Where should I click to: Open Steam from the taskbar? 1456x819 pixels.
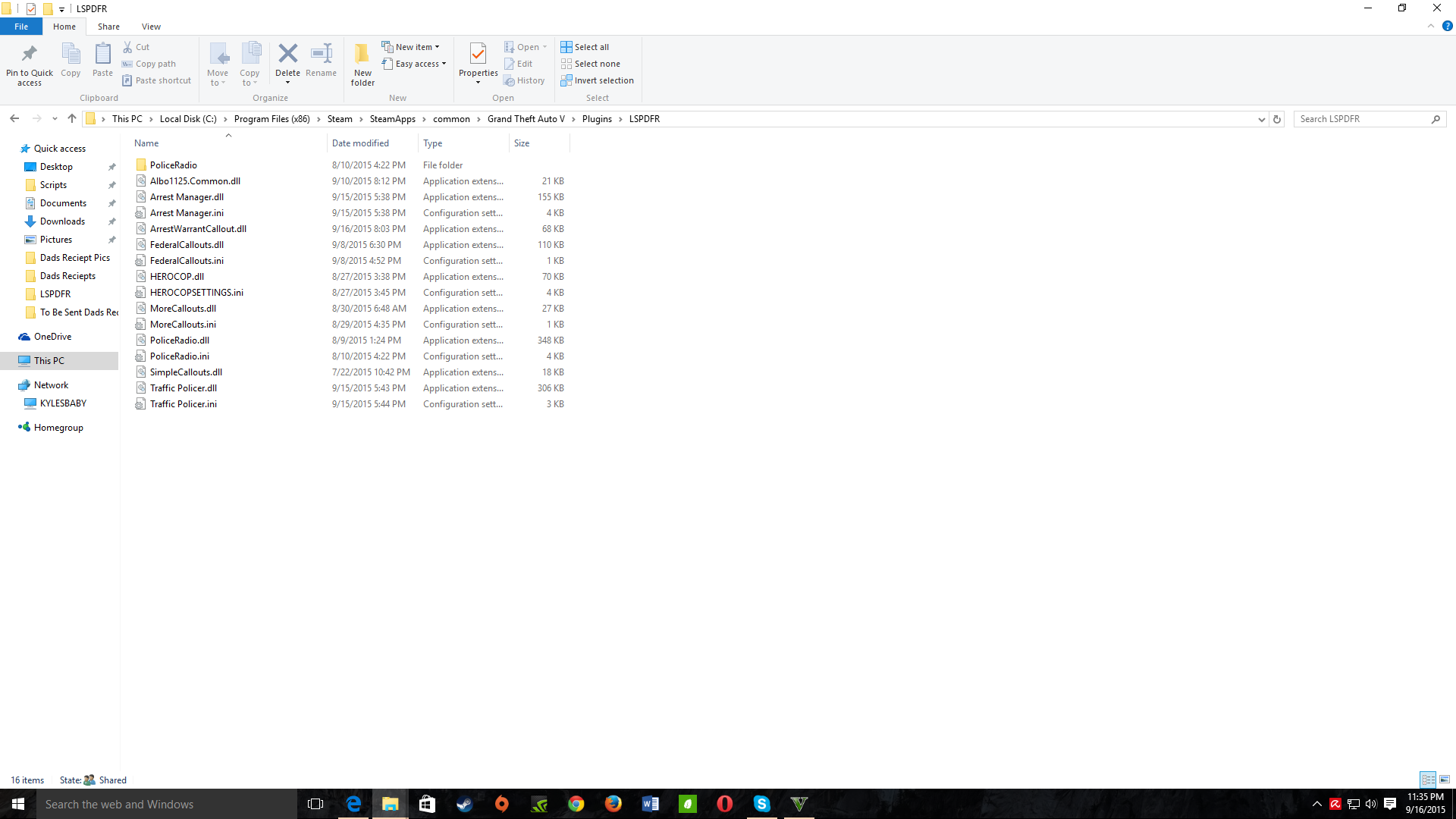coord(464,804)
